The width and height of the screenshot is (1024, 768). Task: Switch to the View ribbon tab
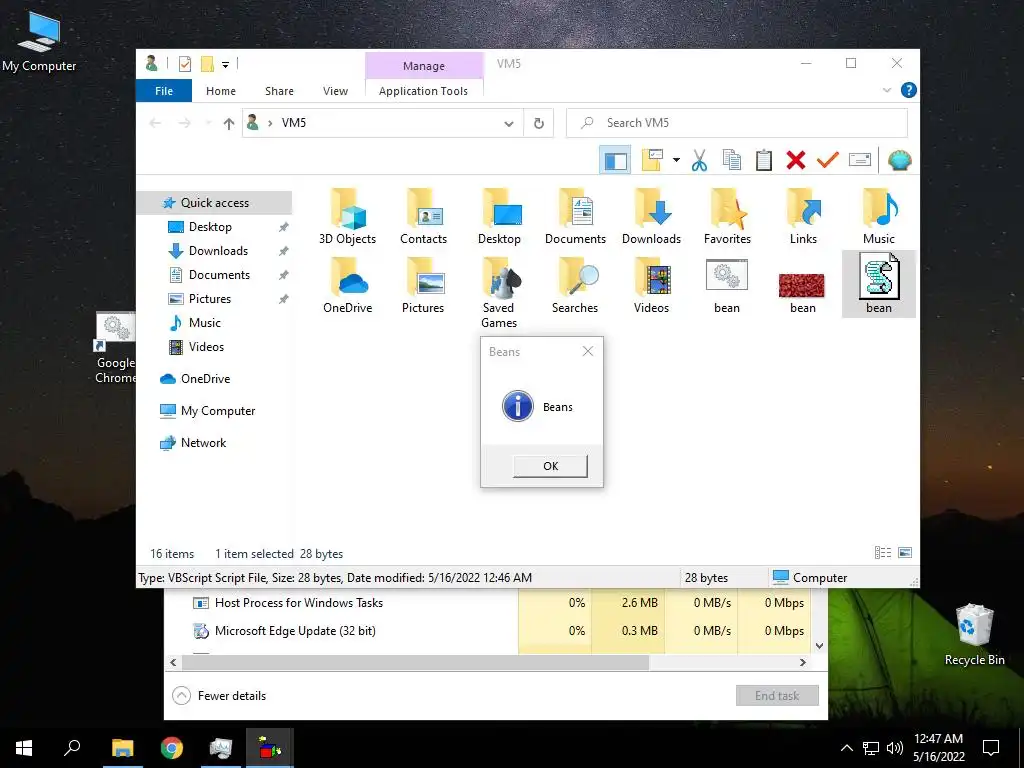pos(335,91)
